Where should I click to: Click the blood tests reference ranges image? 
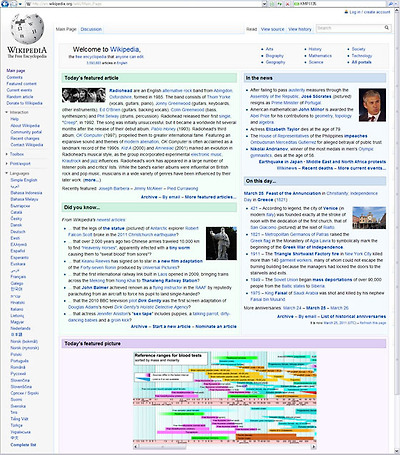(x=225, y=397)
